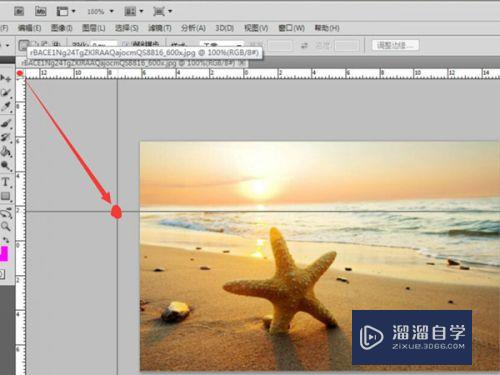This screenshot has width=500, height=375.
Task: Launch Adobe Bridge from the top bar
Action: pos(19,11)
